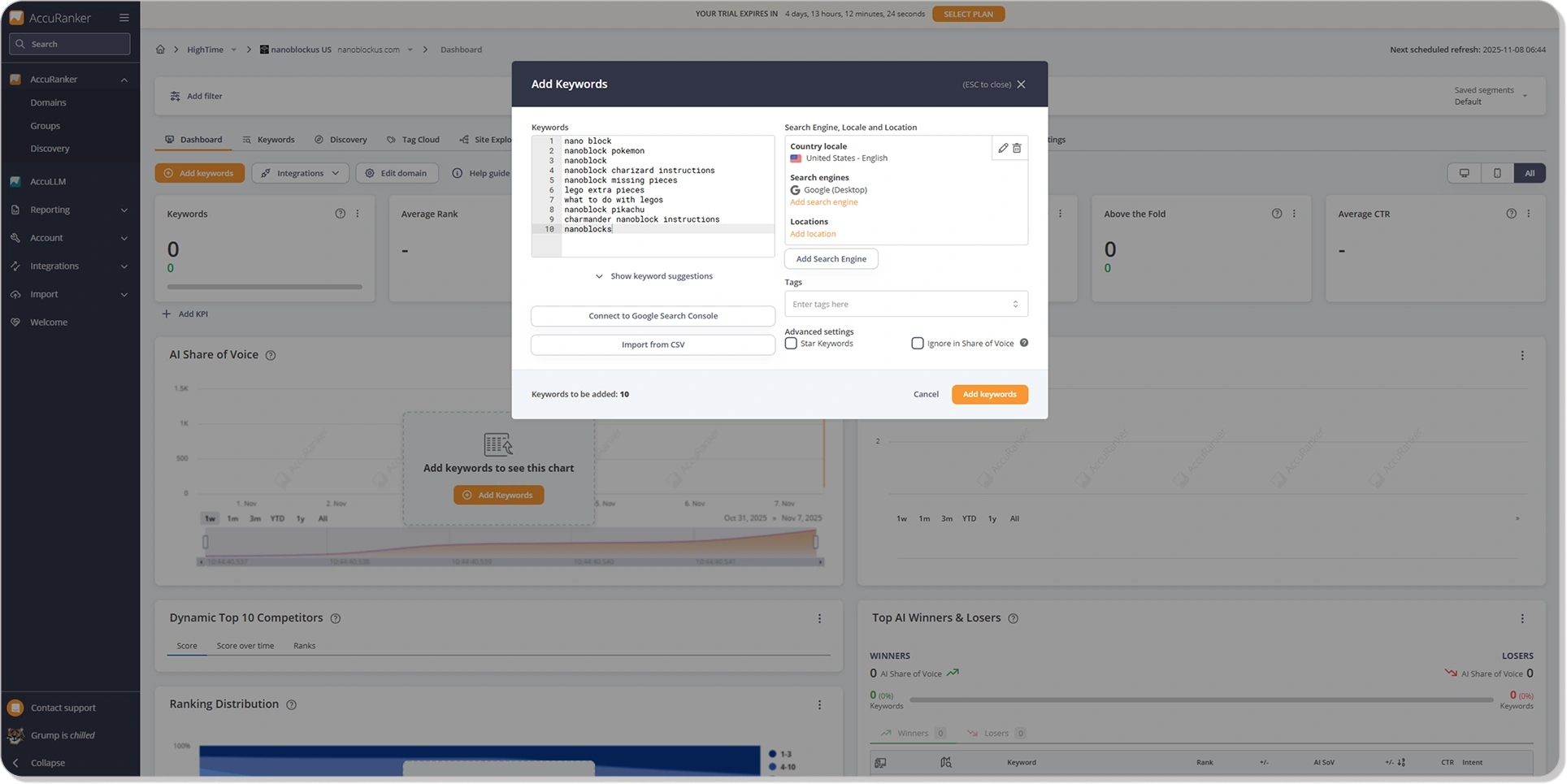
Task: Open Saved segments dropdown
Action: pos(1491,96)
